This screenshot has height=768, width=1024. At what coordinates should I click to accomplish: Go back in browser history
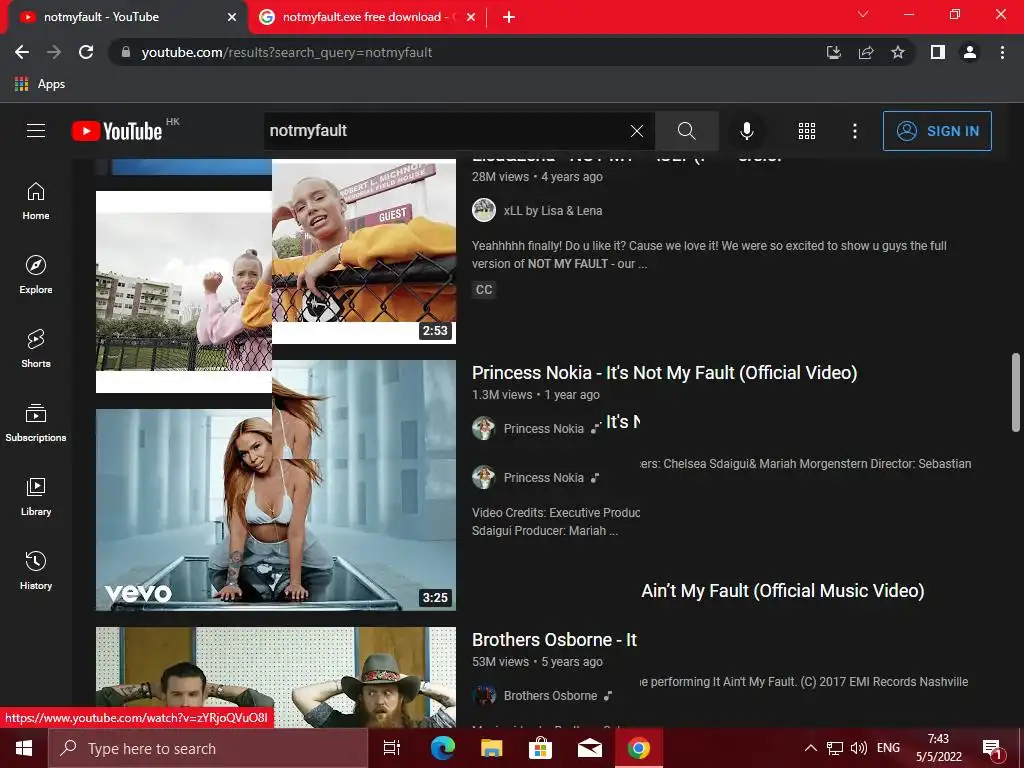(x=22, y=52)
